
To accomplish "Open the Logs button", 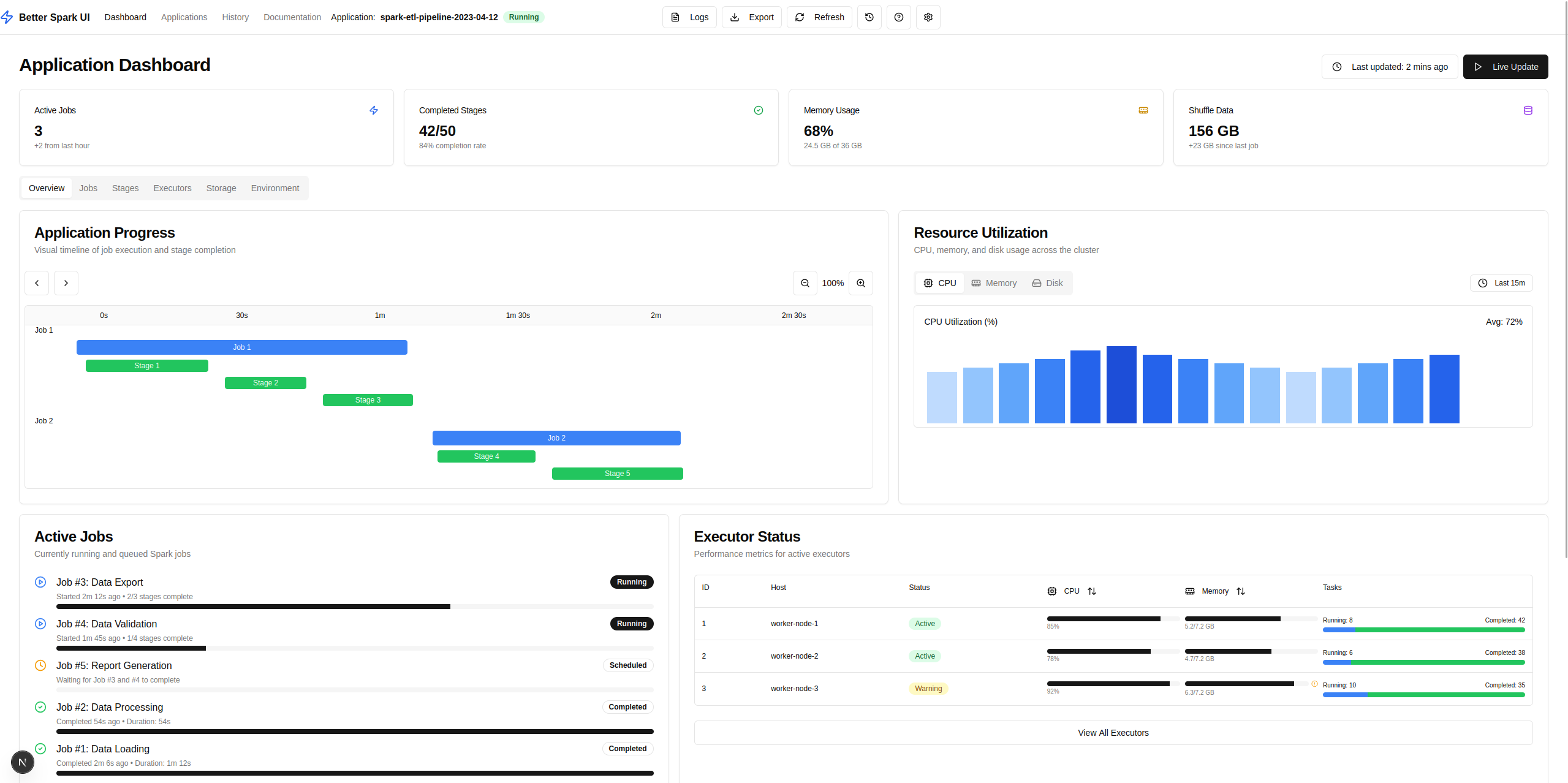I will click(x=689, y=17).
